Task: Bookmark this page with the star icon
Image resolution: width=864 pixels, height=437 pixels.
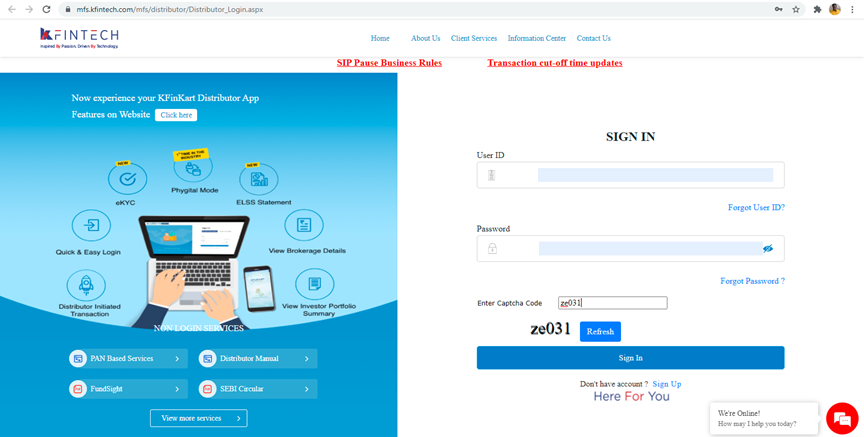Action: 796,9
